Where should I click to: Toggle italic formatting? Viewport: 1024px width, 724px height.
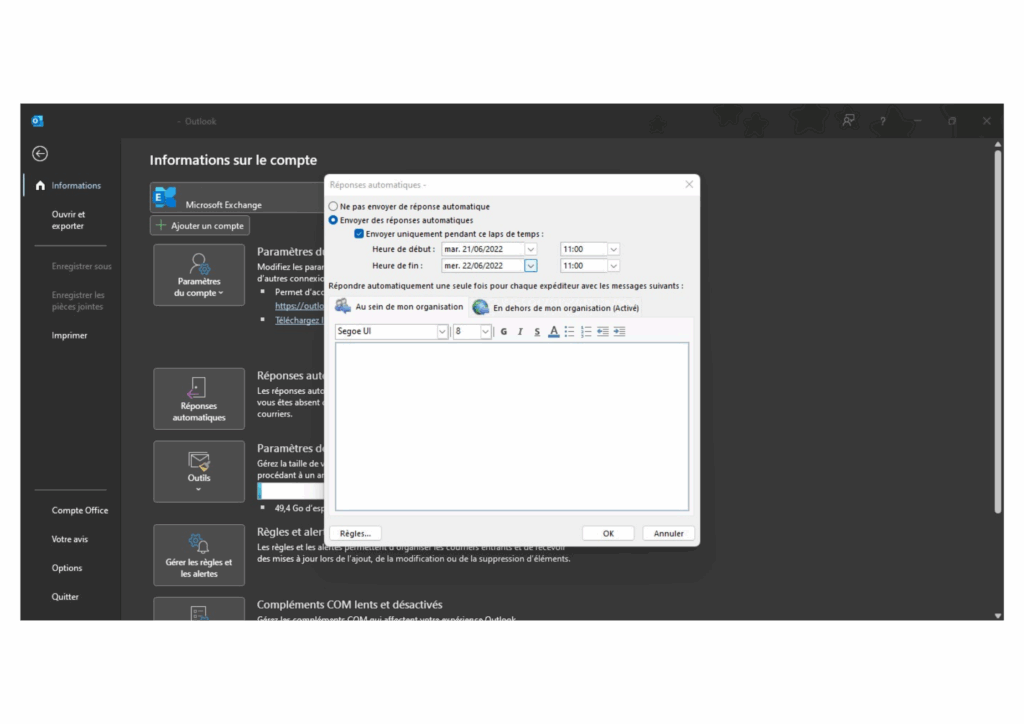pos(520,332)
